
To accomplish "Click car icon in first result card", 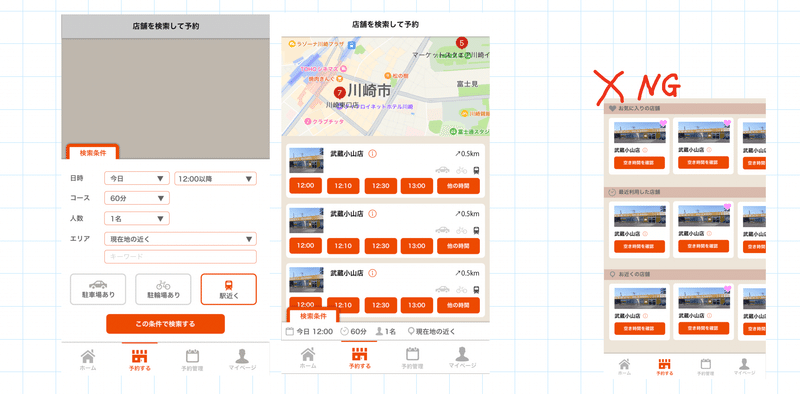I will (442, 170).
